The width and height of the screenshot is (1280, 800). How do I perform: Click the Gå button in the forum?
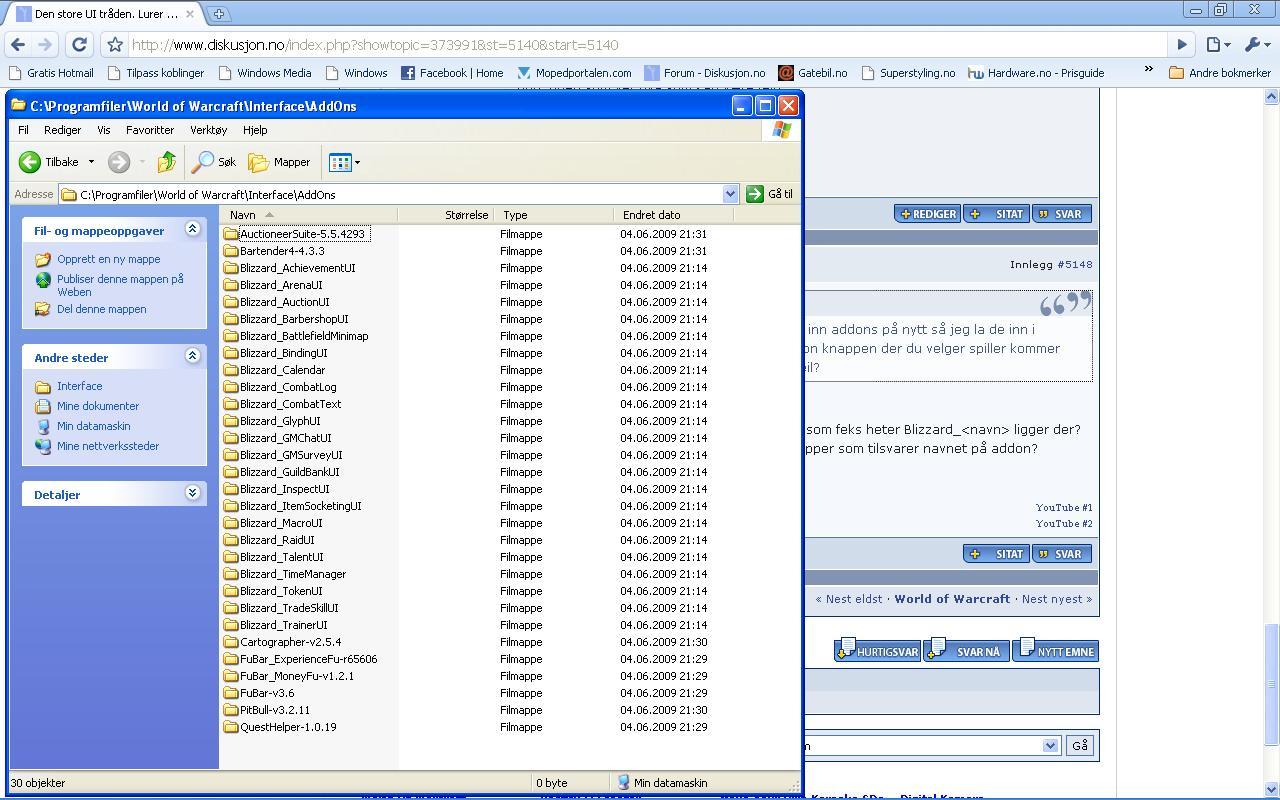(1079, 745)
